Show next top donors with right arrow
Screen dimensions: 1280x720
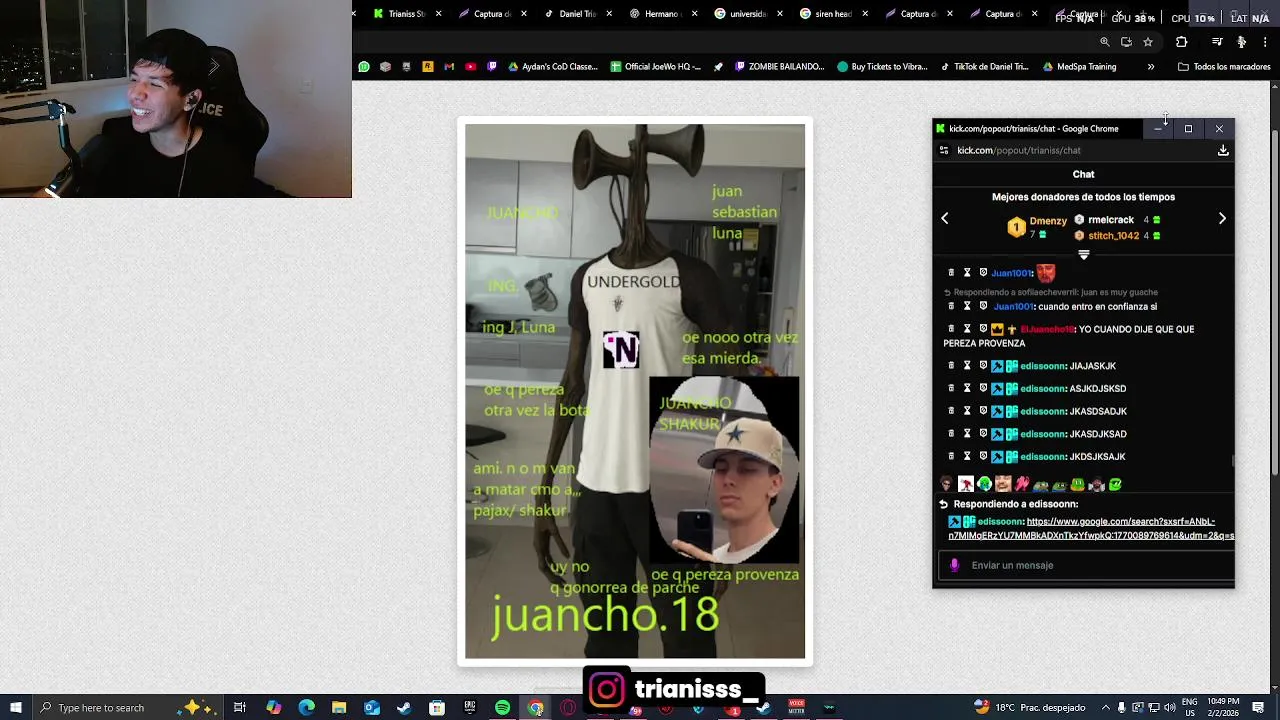[1222, 219]
